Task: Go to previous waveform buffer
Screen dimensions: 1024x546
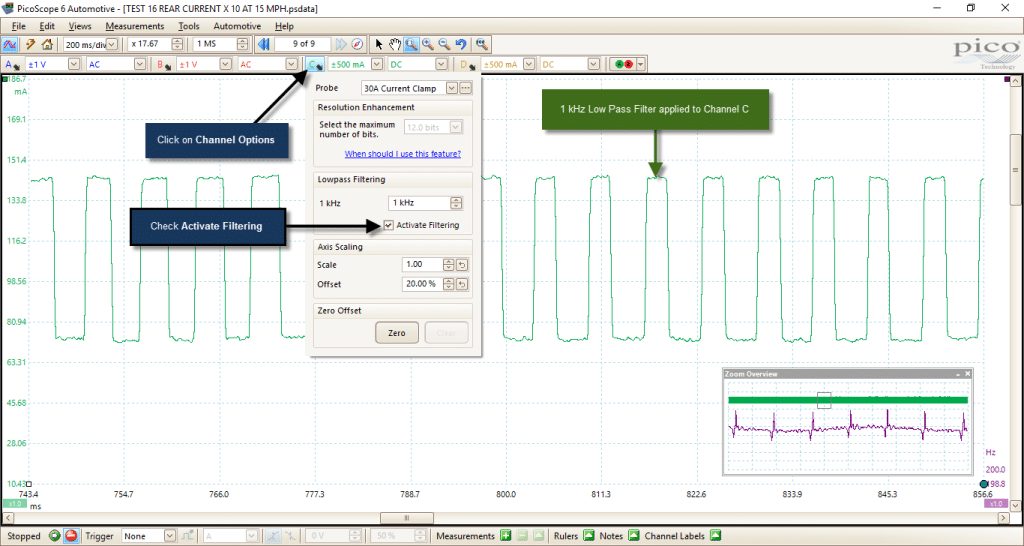Action: 264,44
